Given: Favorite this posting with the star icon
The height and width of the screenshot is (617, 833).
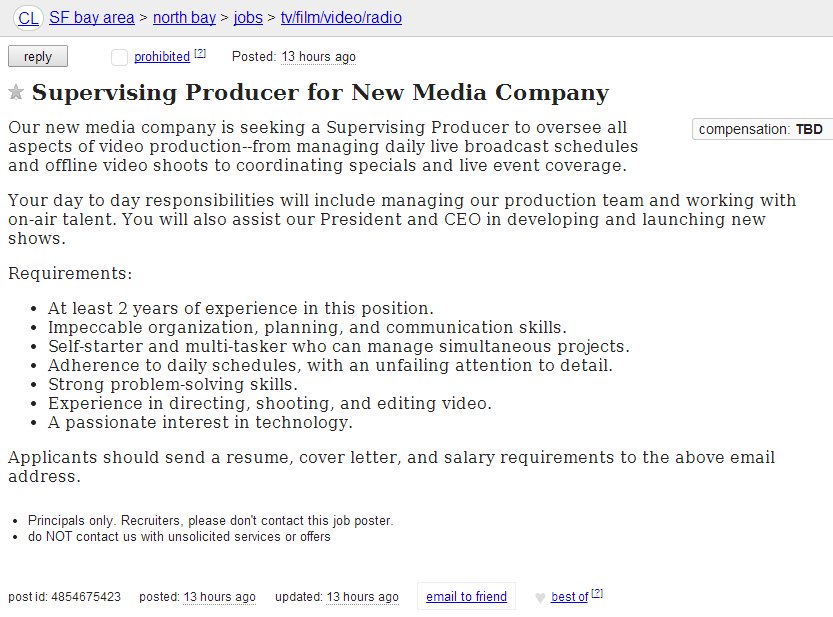Looking at the screenshot, I should pos(16,92).
